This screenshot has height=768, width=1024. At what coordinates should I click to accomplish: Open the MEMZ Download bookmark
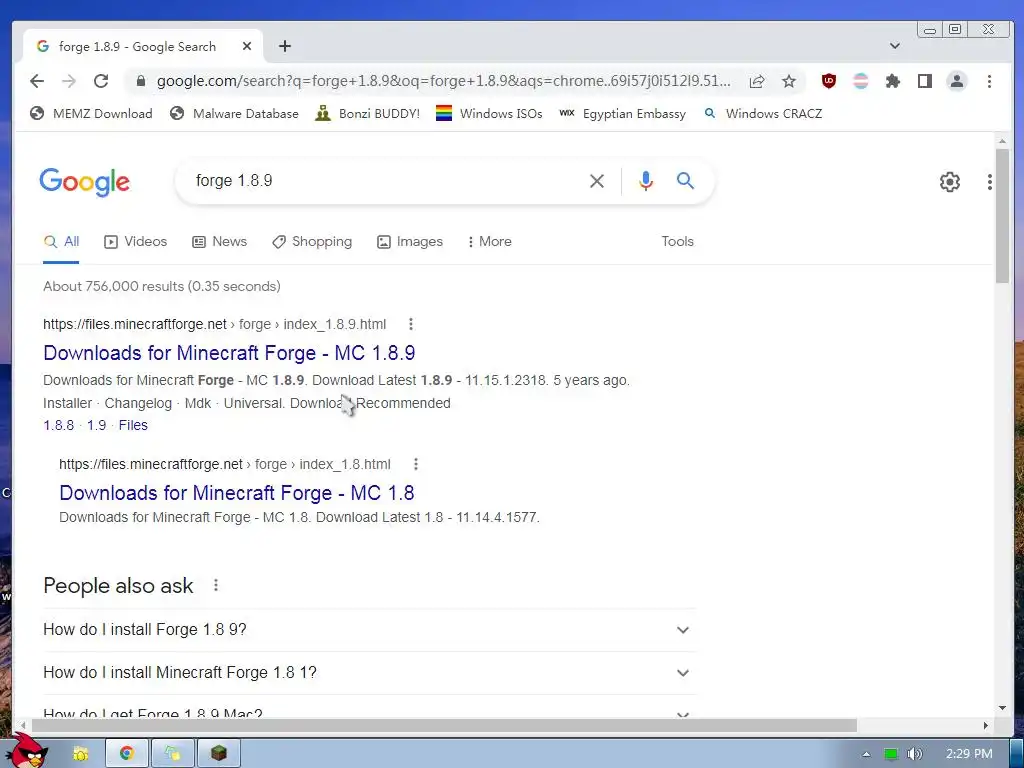91,114
